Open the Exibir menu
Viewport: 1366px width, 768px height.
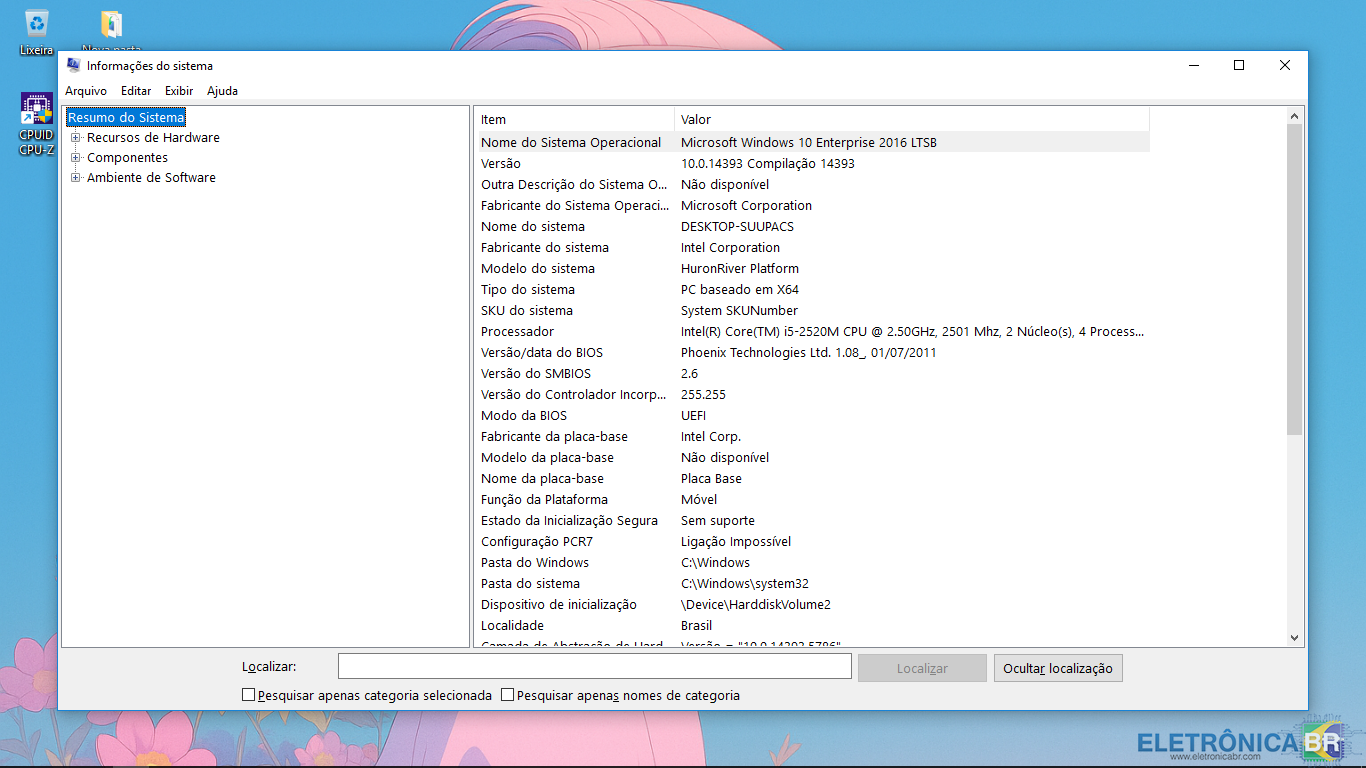click(179, 91)
